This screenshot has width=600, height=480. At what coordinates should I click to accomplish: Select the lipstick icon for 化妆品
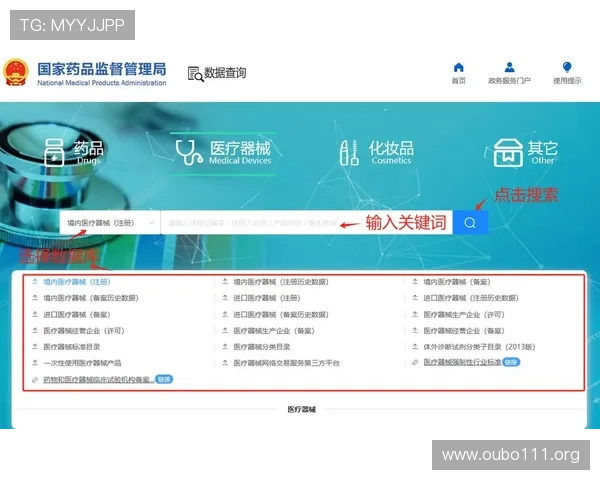(x=349, y=153)
